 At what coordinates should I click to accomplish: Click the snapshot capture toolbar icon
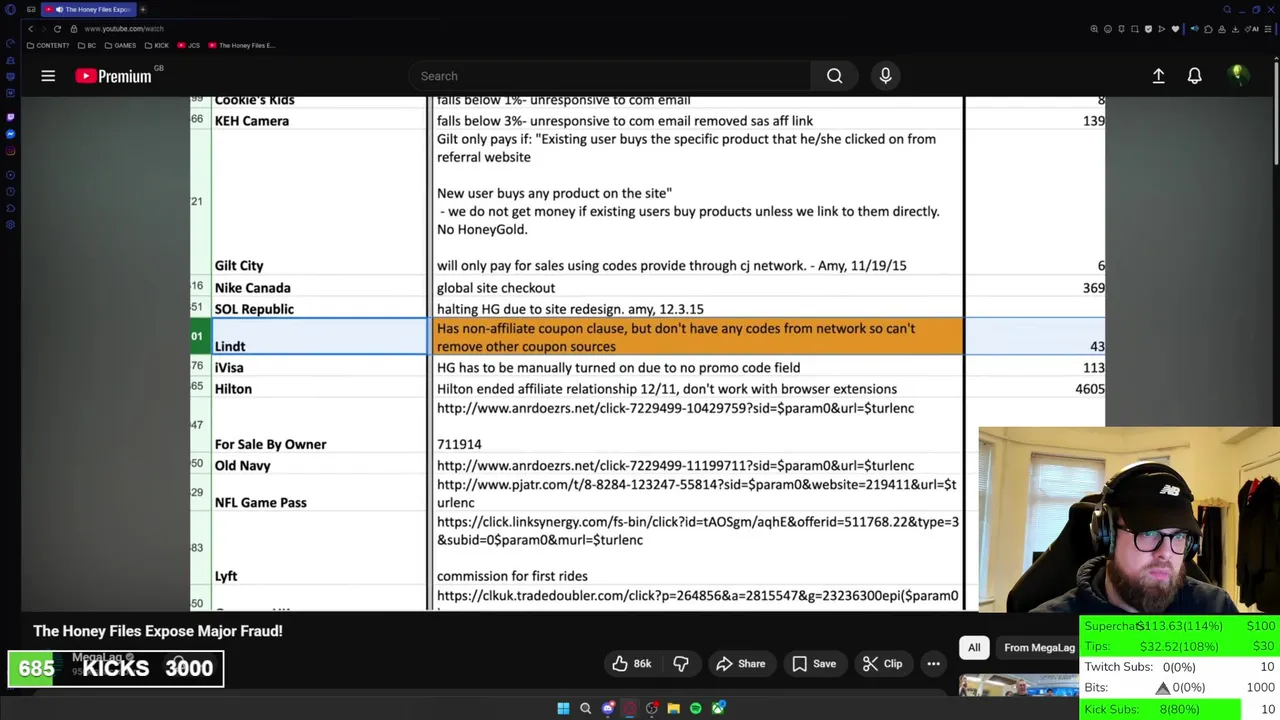(x=1135, y=29)
